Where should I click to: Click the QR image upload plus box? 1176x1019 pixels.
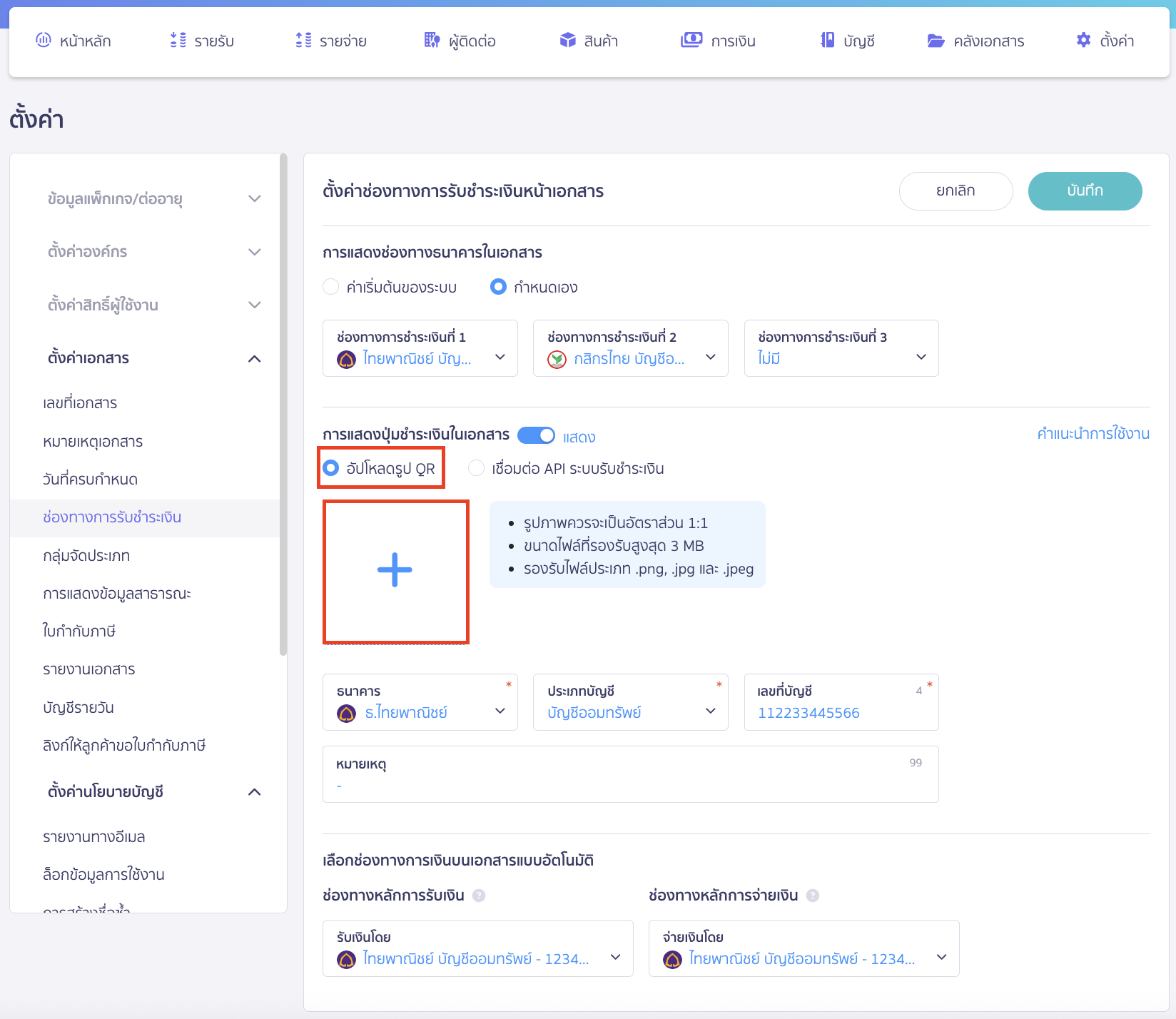(x=395, y=572)
